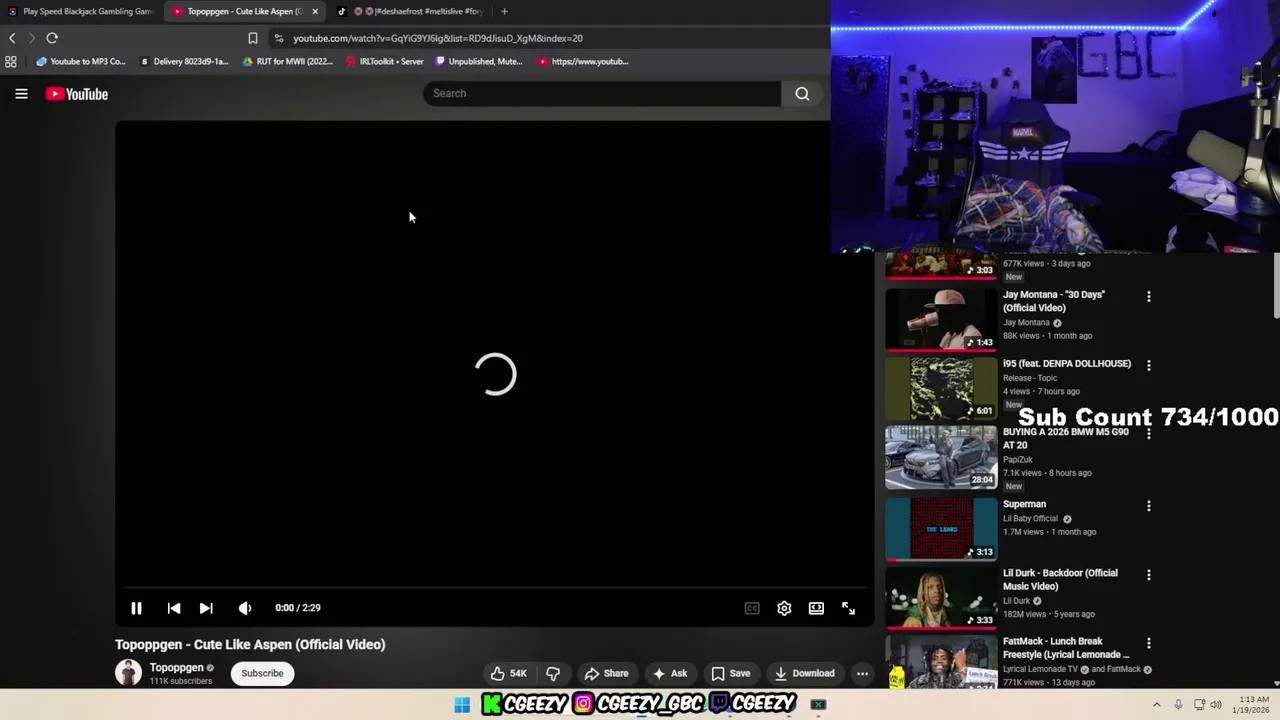
Task: Skip to the previous video
Action: (x=174, y=608)
